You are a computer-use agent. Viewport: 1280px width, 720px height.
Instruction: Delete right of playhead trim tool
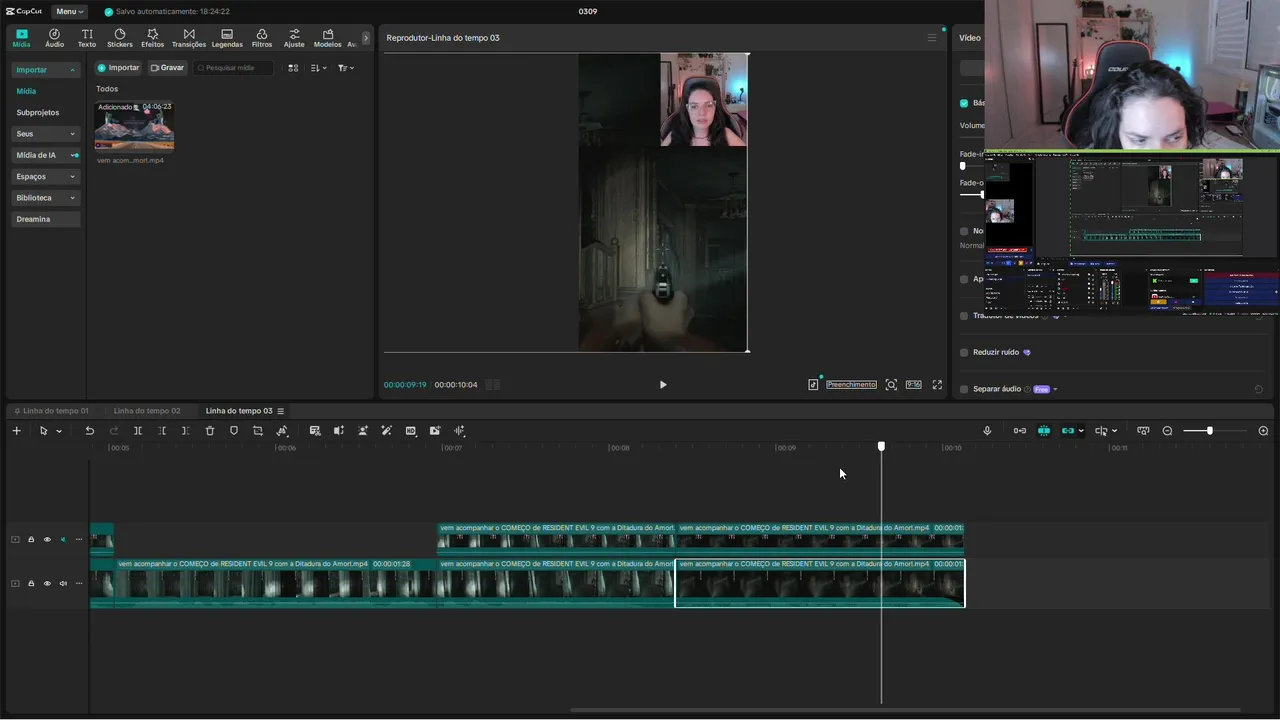(x=186, y=431)
